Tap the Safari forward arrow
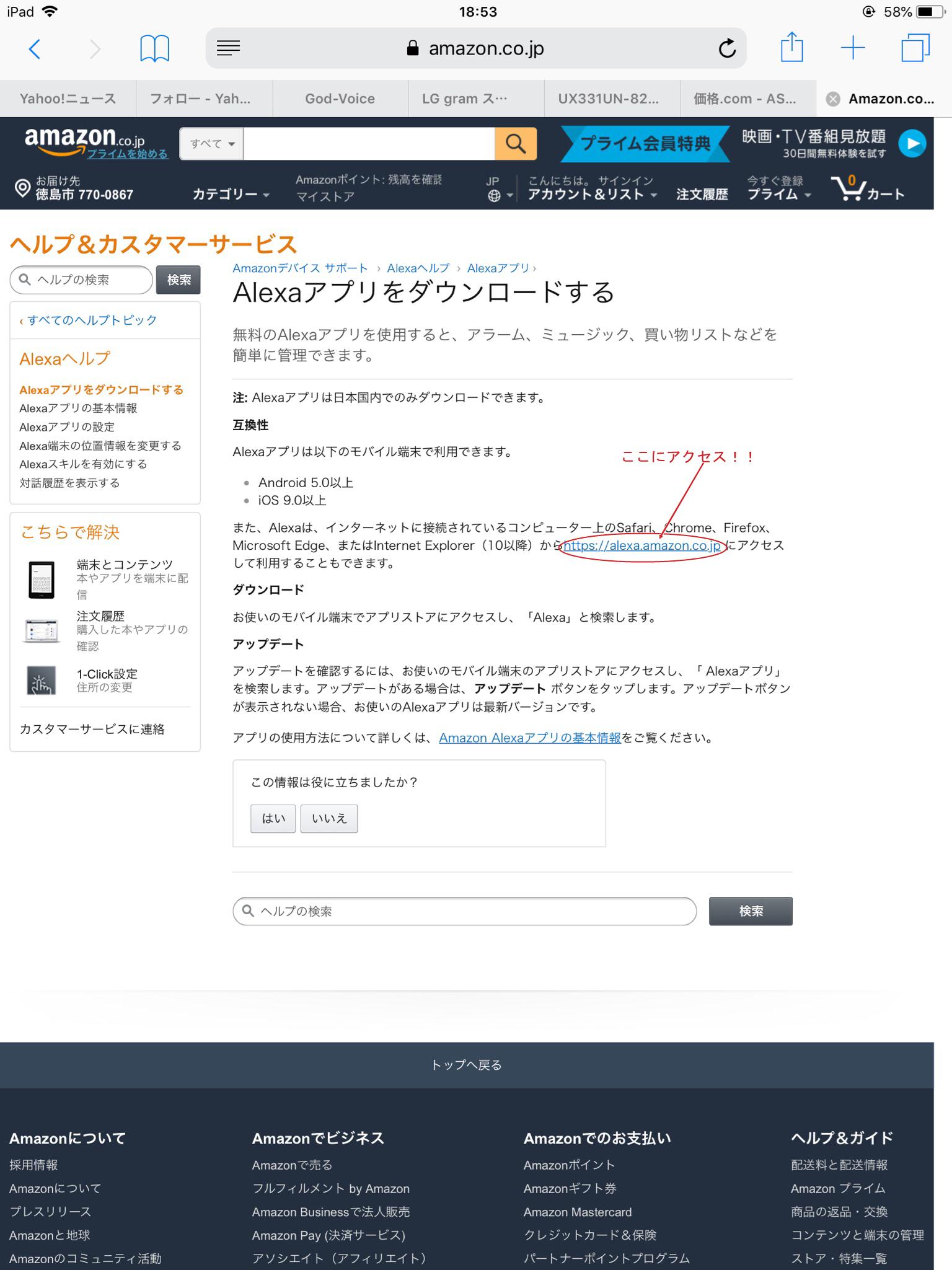This screenshot has height=1270, width=952. click(94, 48)
